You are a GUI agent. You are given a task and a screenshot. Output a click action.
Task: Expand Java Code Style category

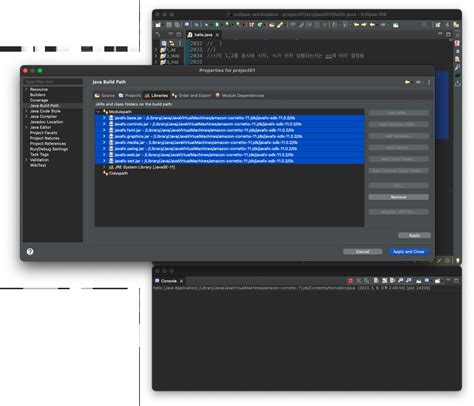pos(26,111)
